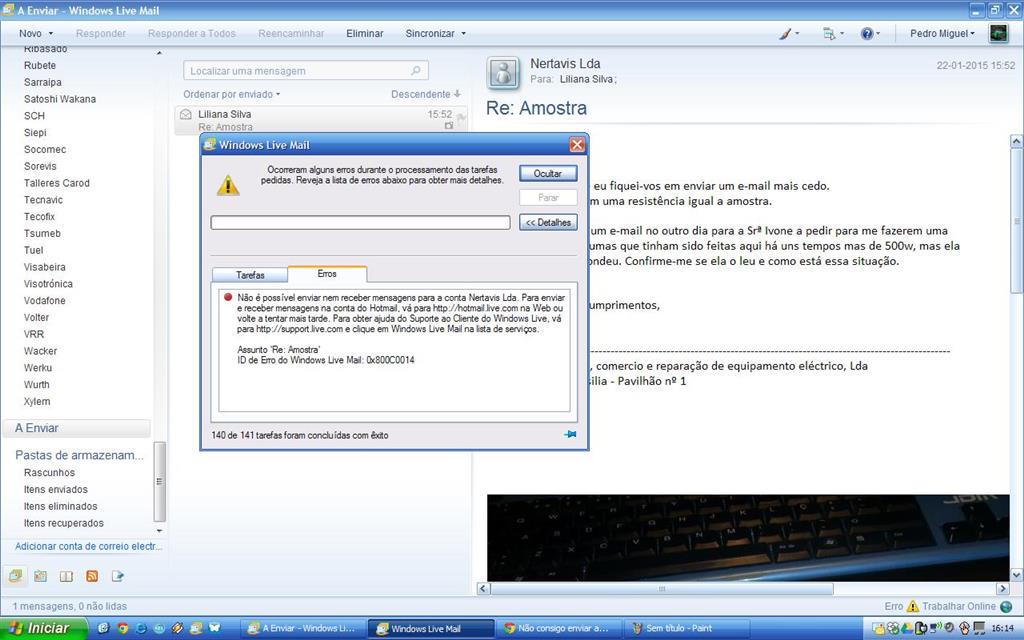Open the blue Help question mark icon
This screenshot has width=1024, height=640.
(x=869, y=33)
